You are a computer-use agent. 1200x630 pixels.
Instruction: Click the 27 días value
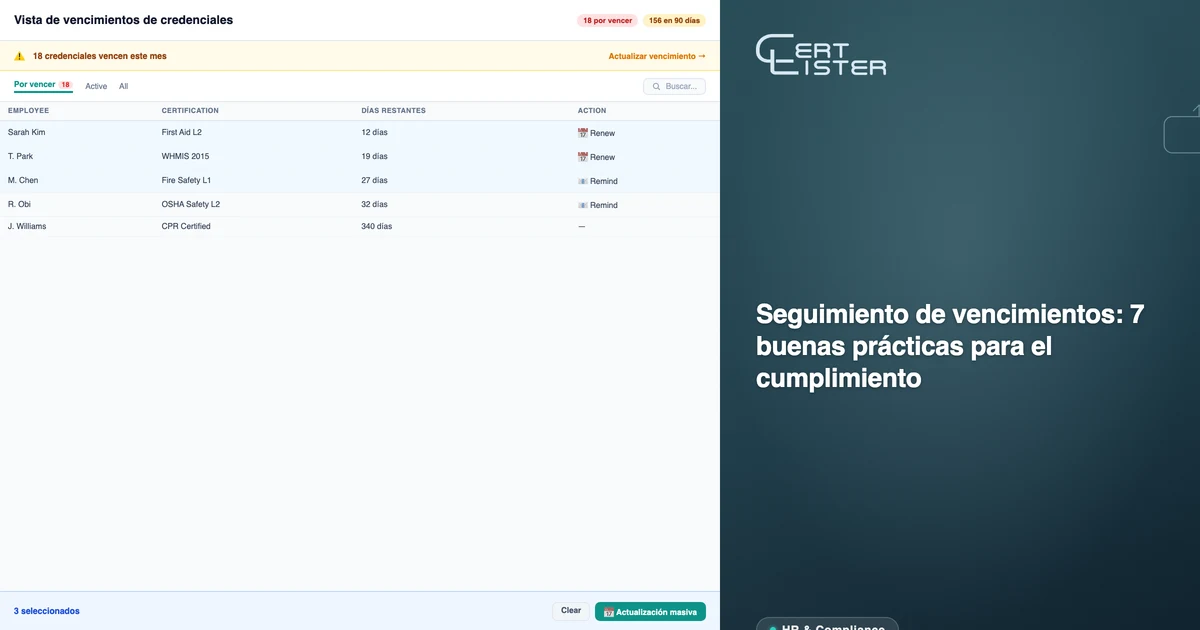[374, 180]
